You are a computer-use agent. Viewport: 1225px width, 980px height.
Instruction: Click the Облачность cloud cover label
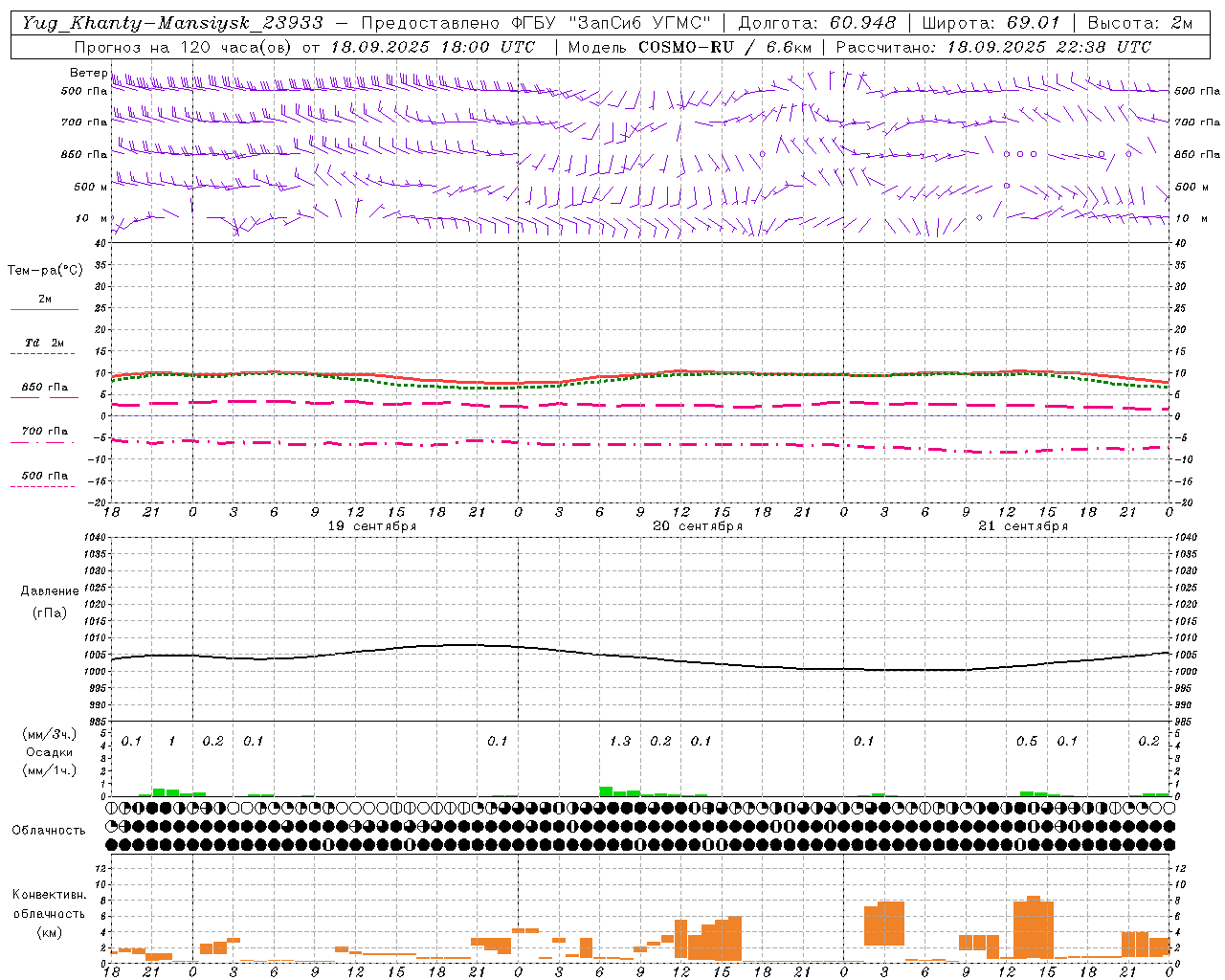pyautogui.click(x=49, y=831)
